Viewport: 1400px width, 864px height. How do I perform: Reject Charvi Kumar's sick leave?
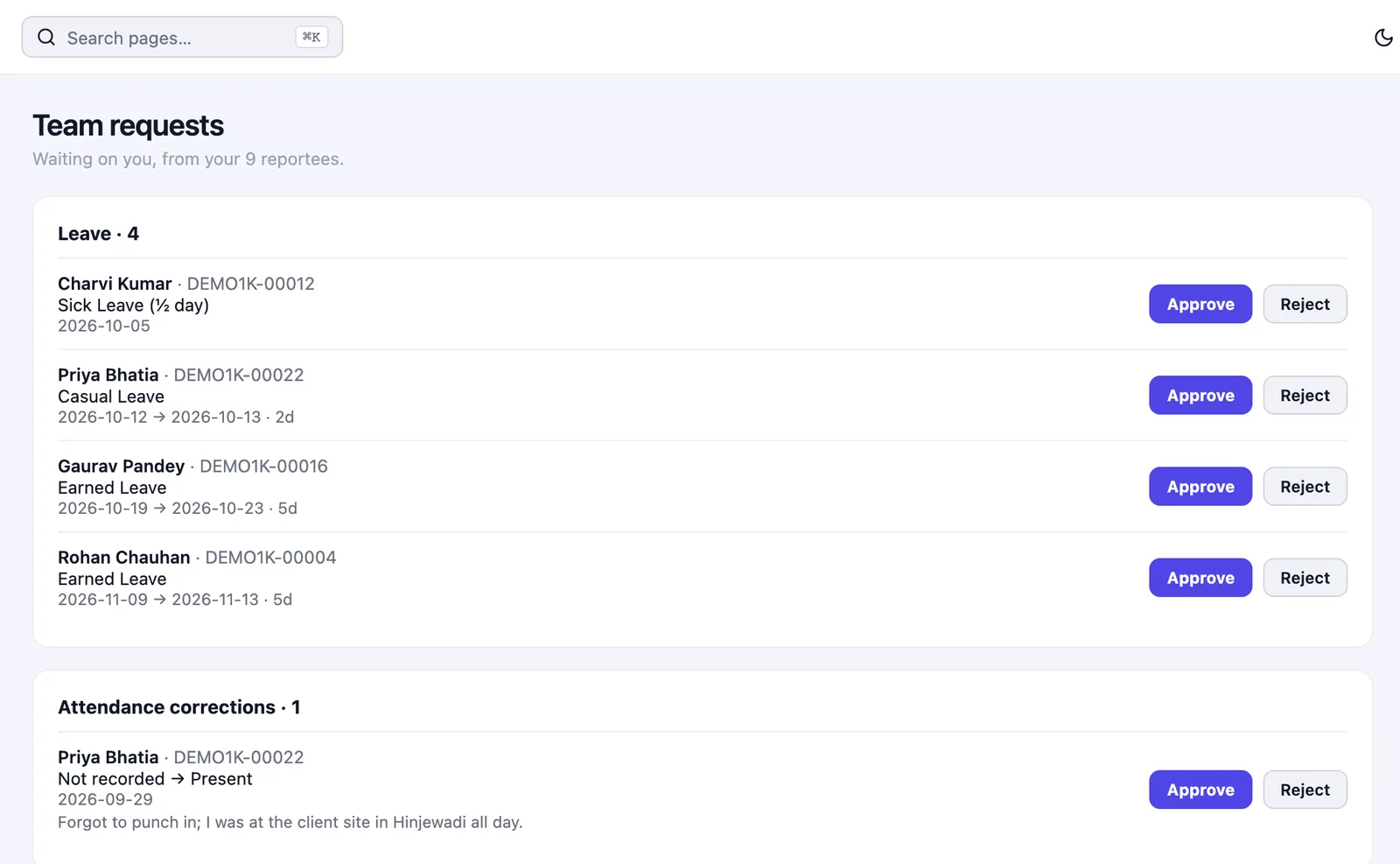click(x=1305, y=304)
